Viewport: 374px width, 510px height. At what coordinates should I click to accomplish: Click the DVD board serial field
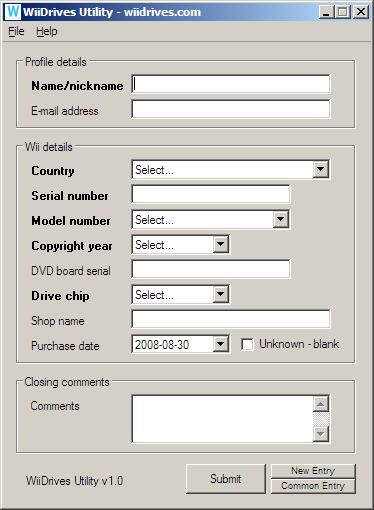[x=211, y=269]
